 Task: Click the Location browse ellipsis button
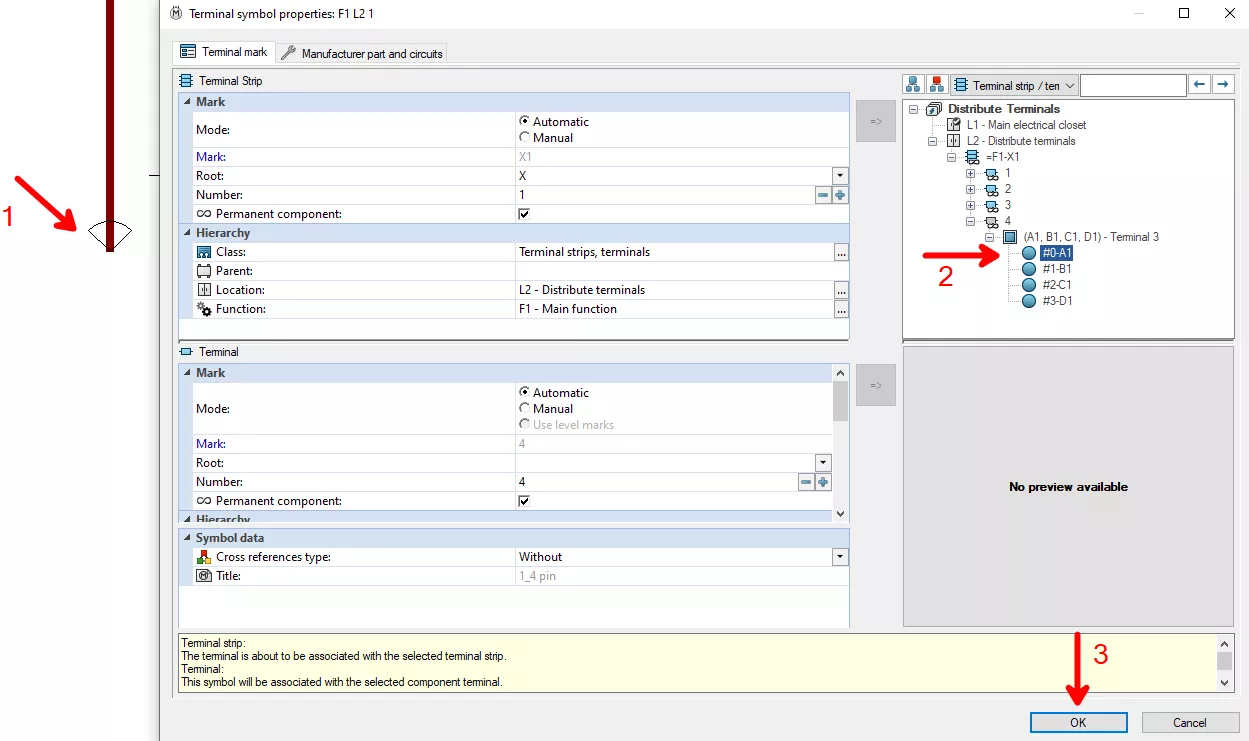point(841,291)
